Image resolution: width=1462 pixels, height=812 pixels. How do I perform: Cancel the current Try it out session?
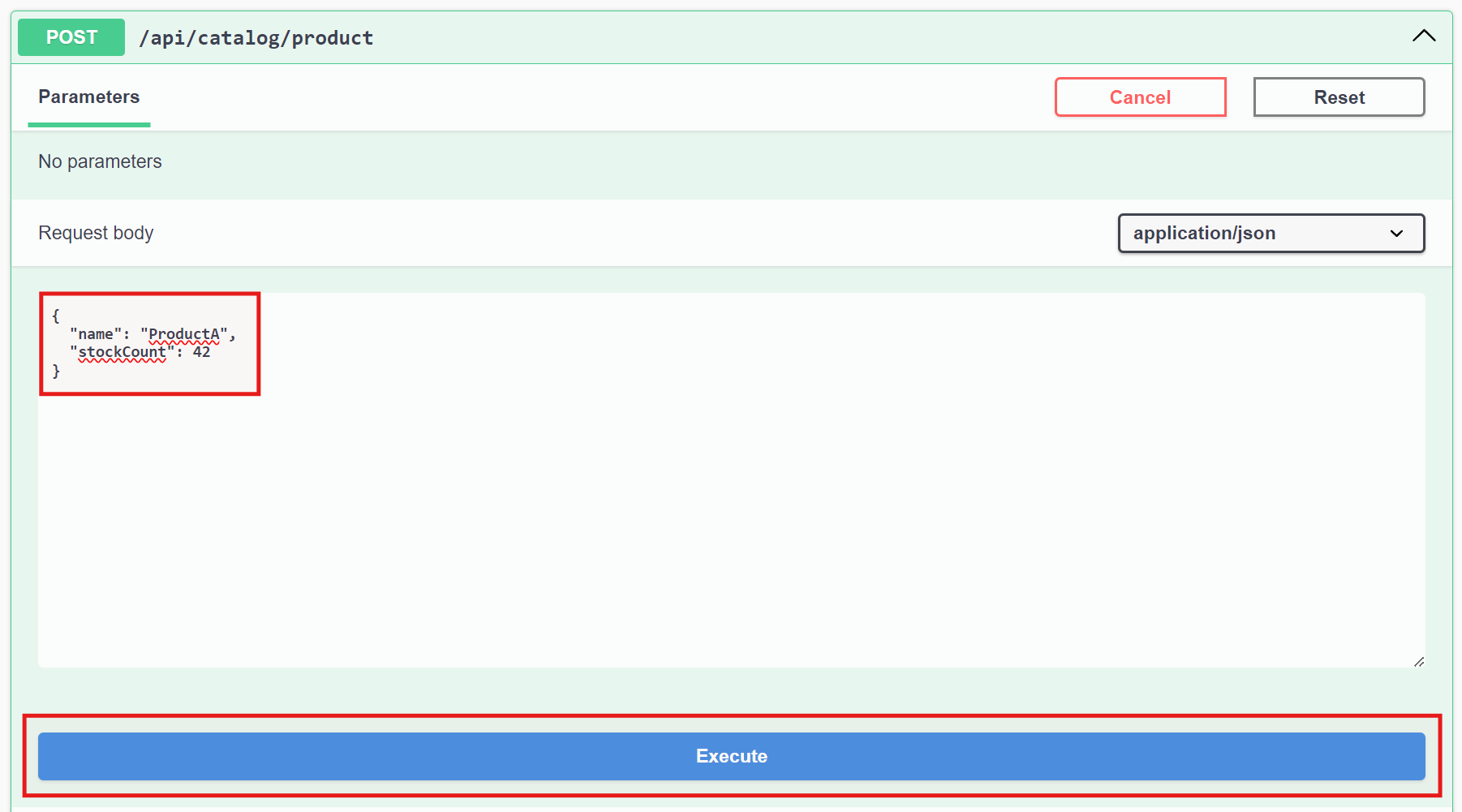tap(1140, 97)
